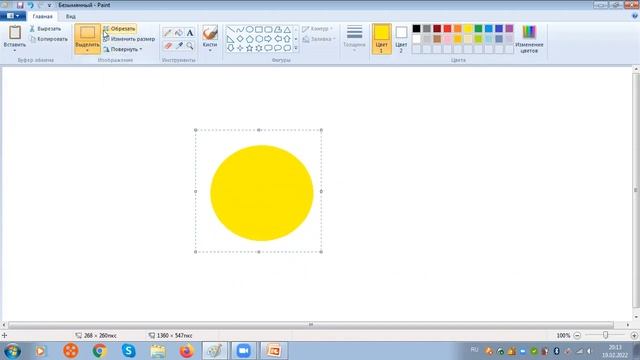The width and height of the screenshot is (640, 360).
Task: Open the Повернуть (Rotate) dropdown
Action: pos(123,49)
